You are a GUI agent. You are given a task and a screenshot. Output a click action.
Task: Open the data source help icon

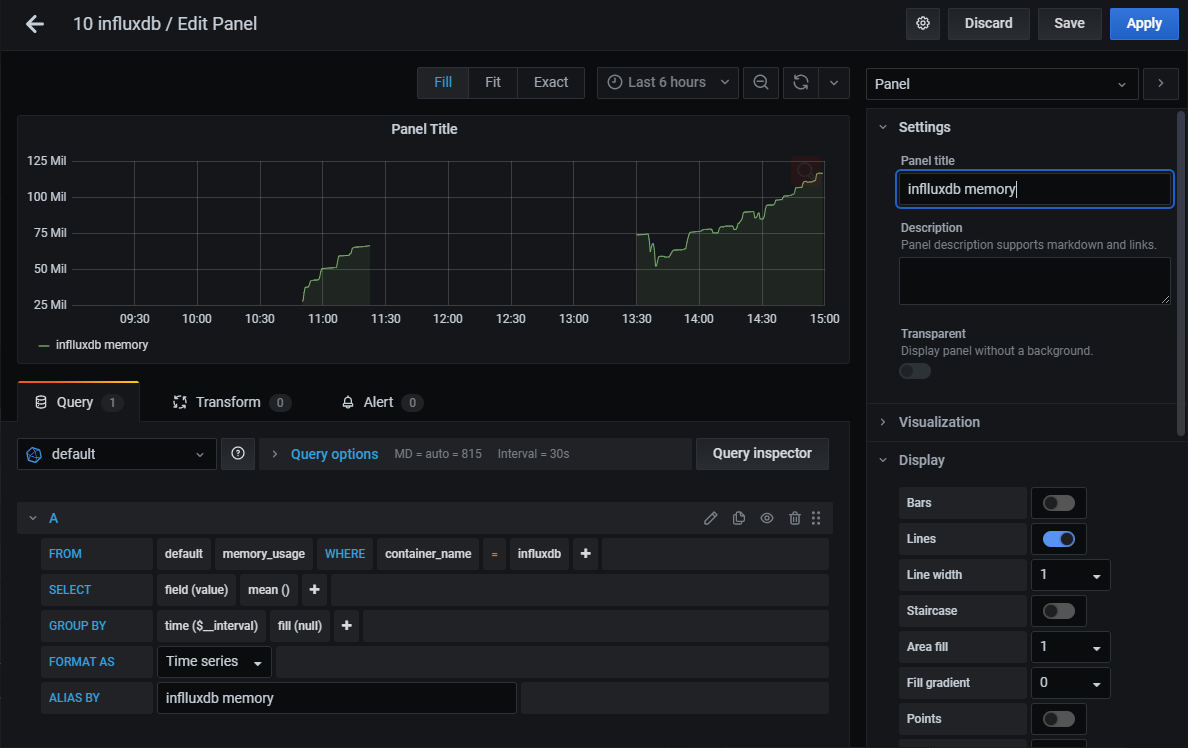238,453
